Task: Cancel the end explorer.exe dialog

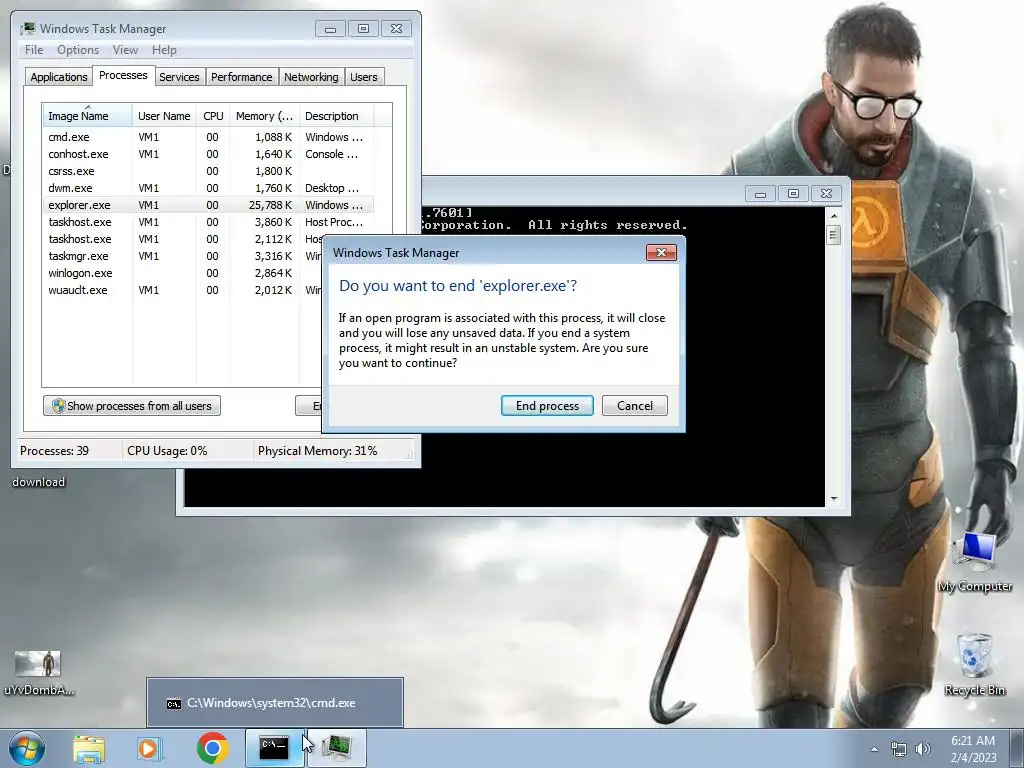Action: (635, 406)
